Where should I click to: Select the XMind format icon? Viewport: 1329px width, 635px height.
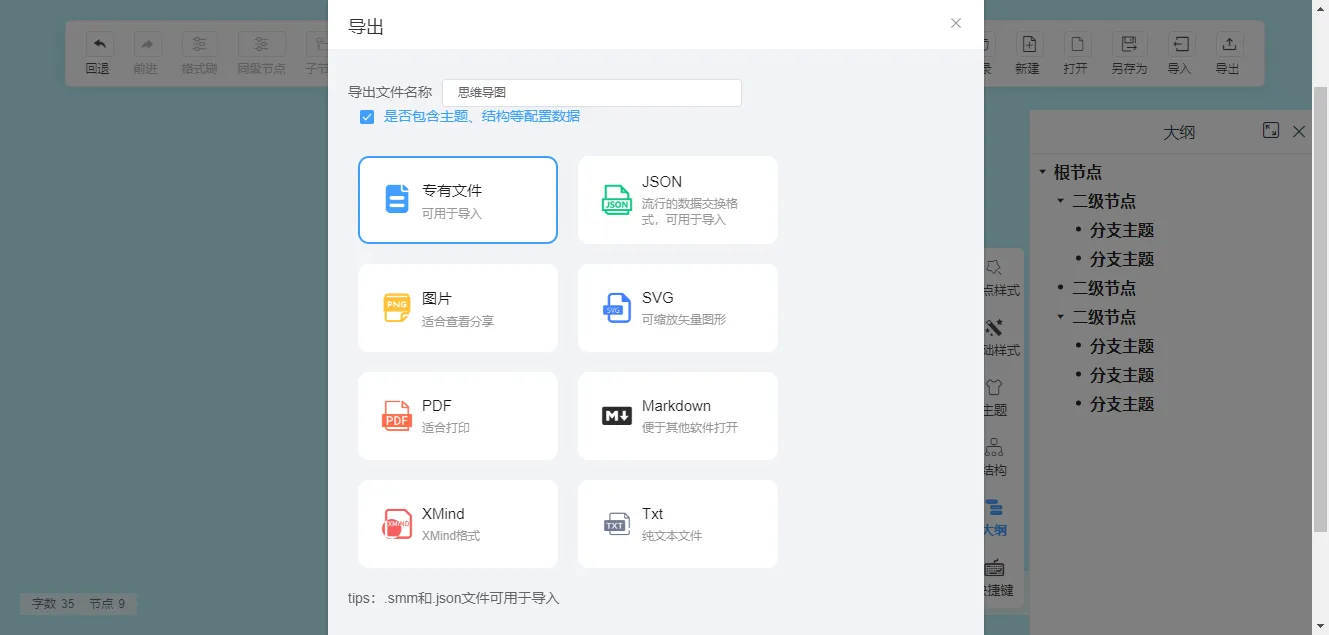coord(397,524)
